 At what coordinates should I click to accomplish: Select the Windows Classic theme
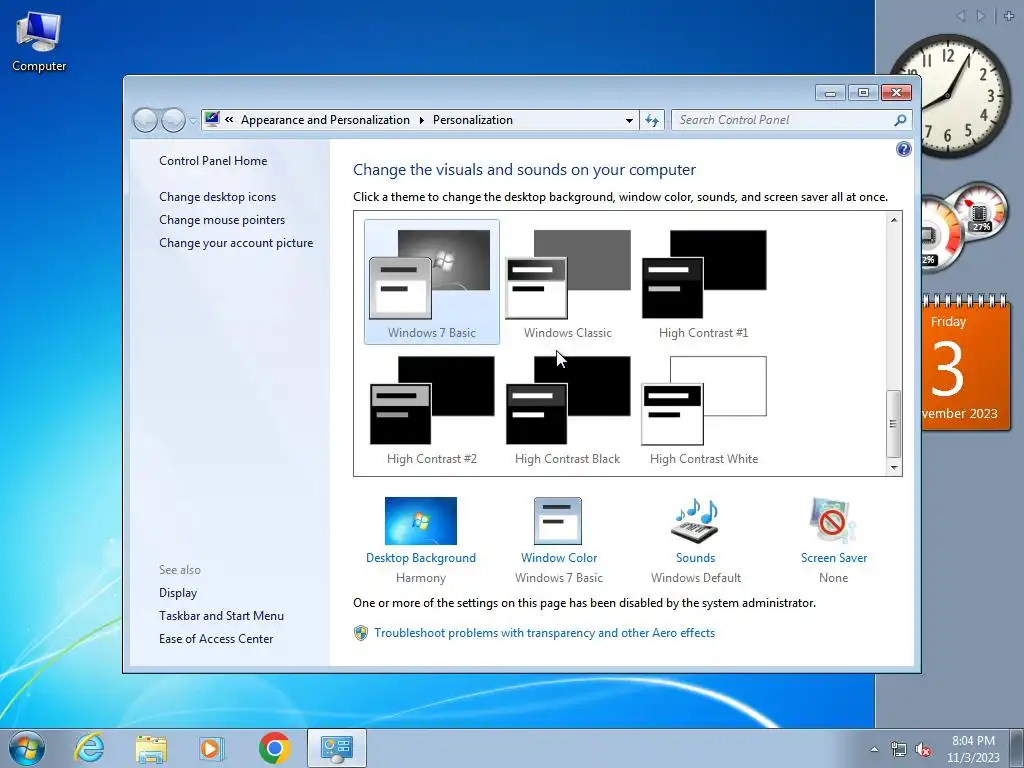pyautogui.click(x=568, y=281)
